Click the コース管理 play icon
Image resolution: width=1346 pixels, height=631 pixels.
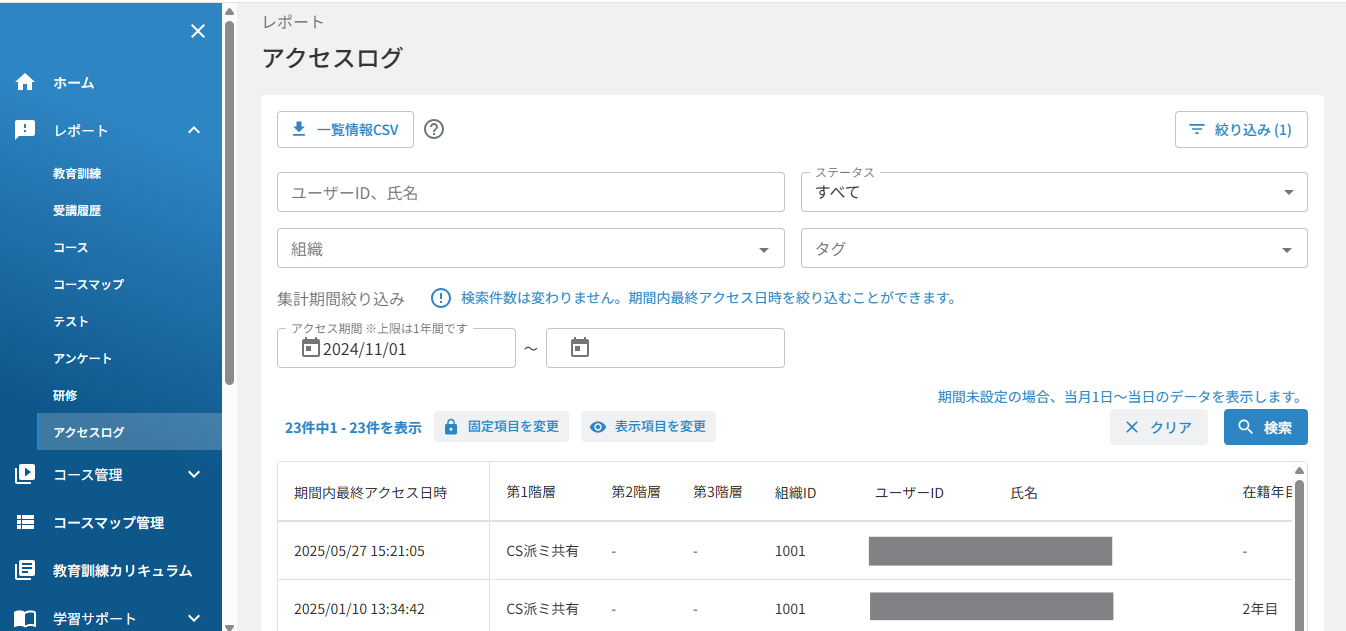click(x=25, y=474)
